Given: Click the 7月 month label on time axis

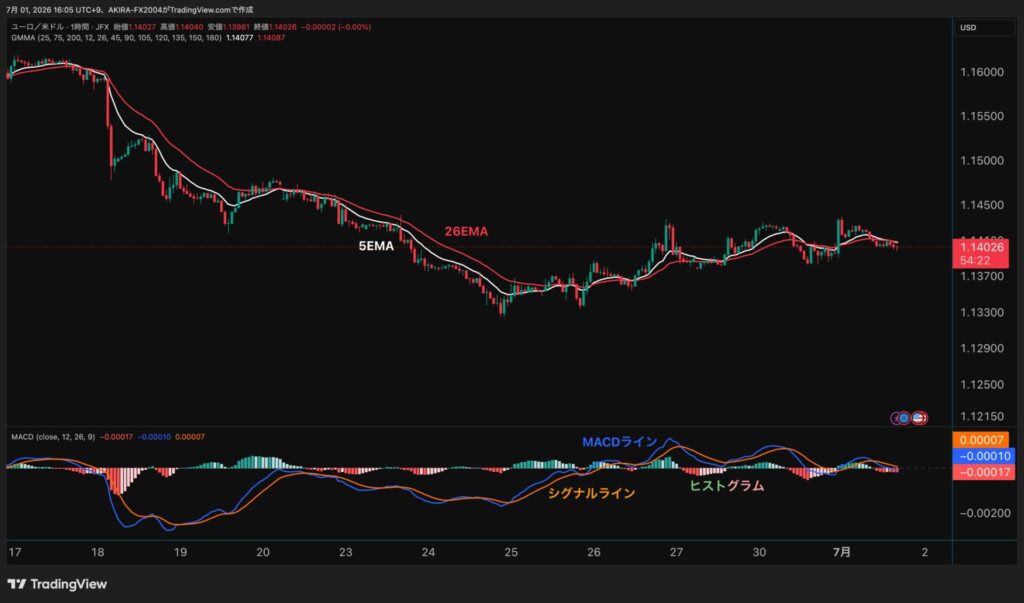Looking at the screenshot, I should pyautogui.click(x=842, y=553).
